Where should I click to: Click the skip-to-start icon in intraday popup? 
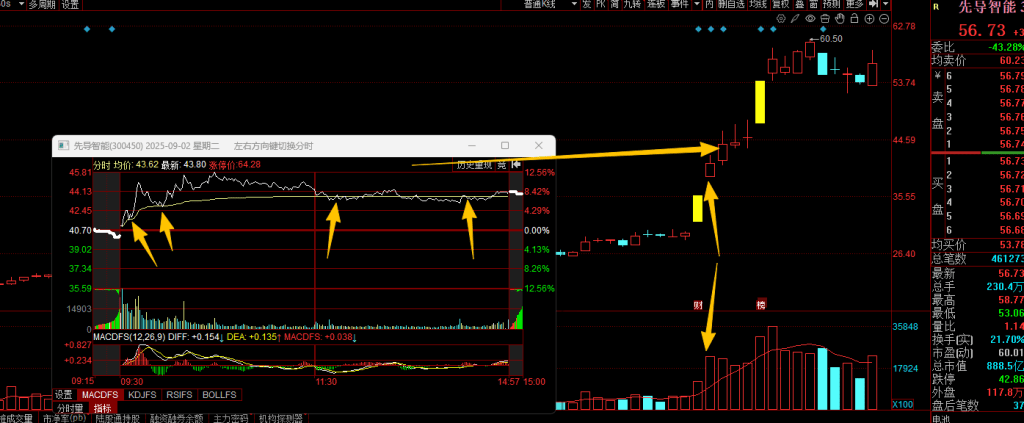pos(516,164)
